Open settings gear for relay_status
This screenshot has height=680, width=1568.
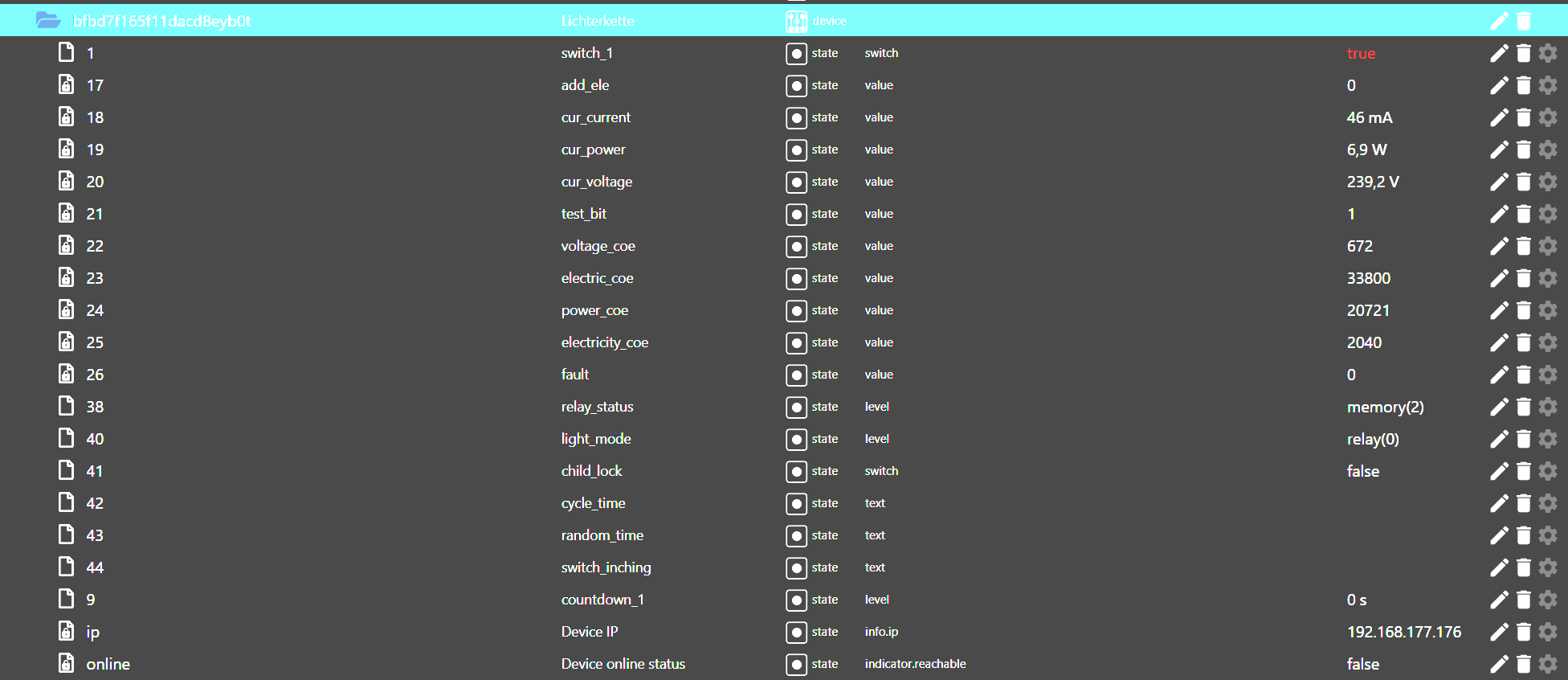[1548, 407]
